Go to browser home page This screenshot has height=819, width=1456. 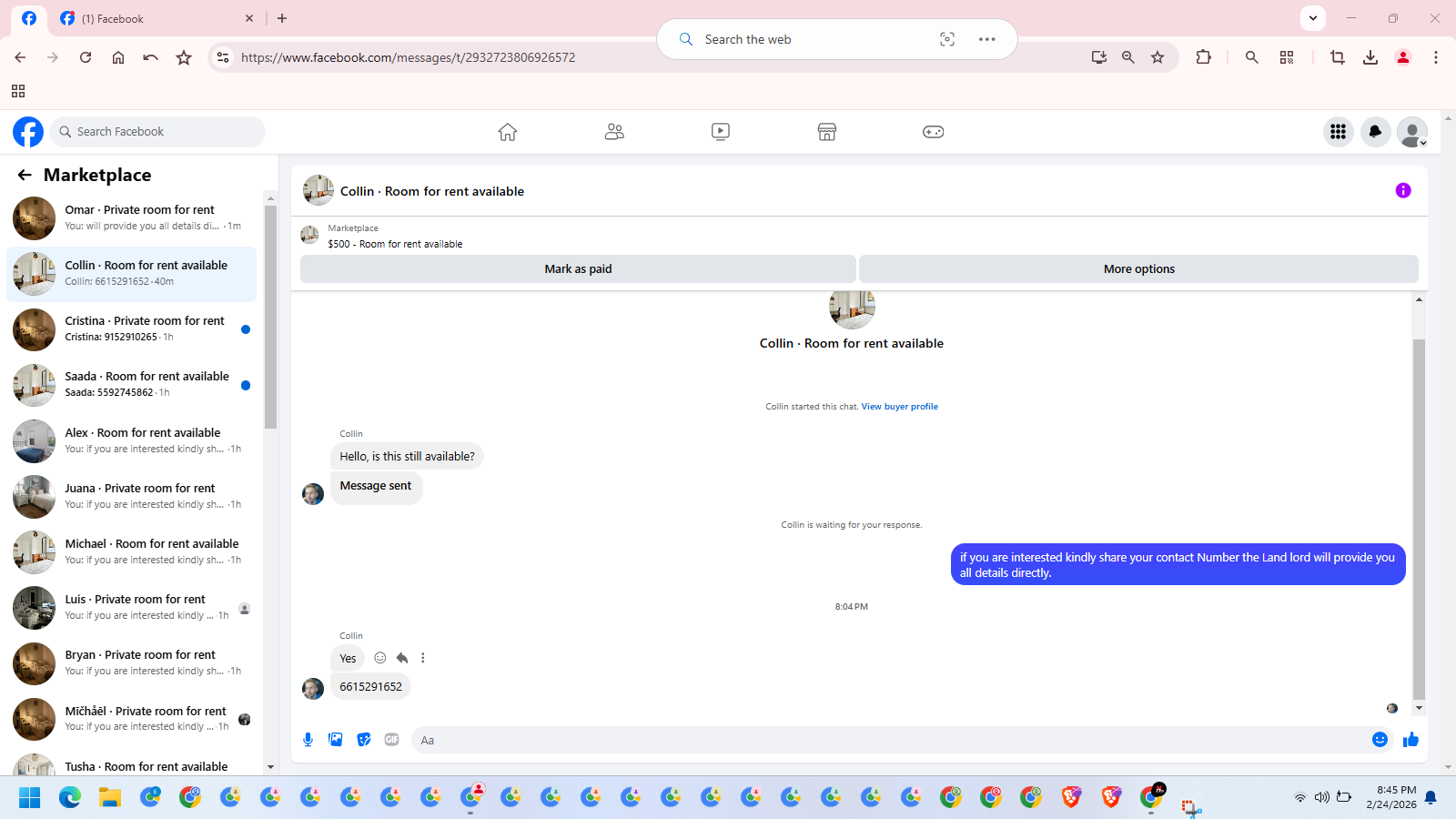tap(118, 57)
